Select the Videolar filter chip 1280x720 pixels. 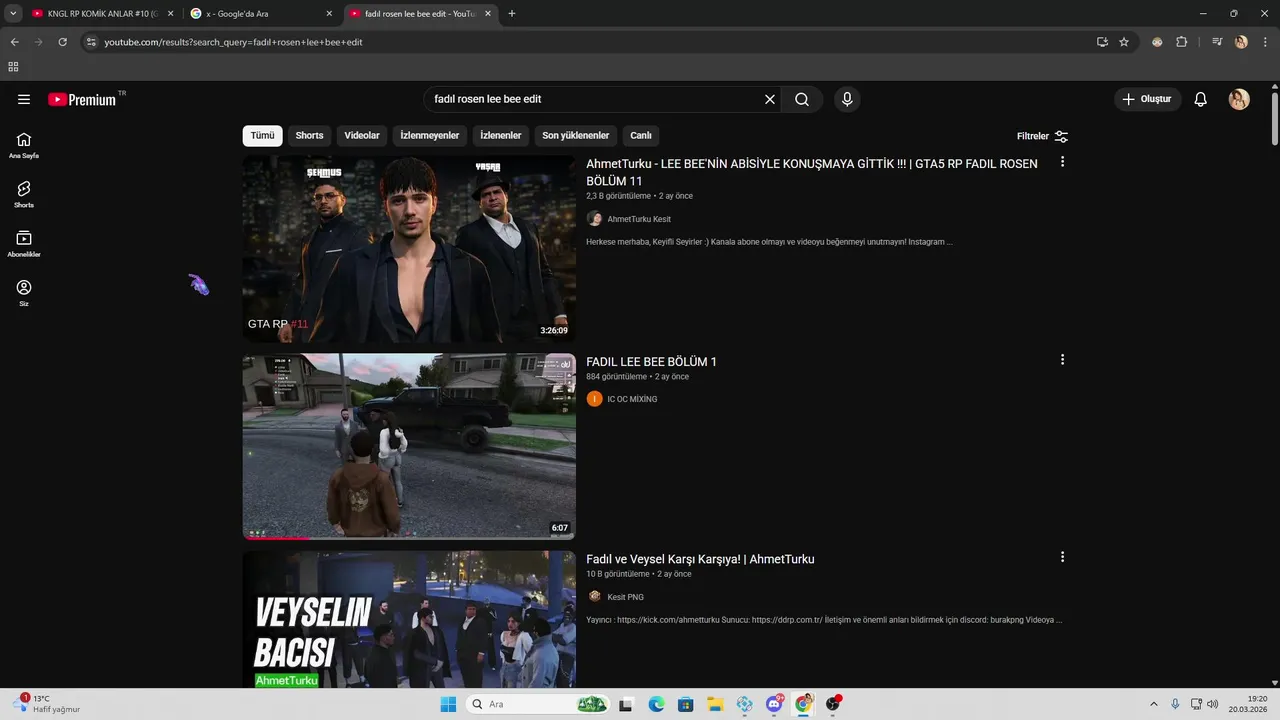pos(362,136)
